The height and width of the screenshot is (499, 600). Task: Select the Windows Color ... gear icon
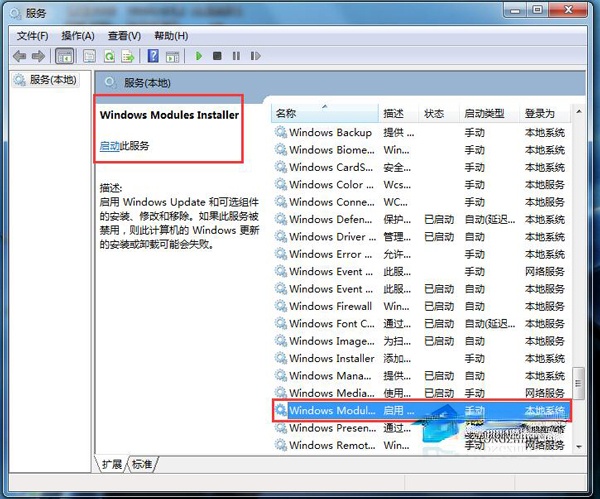(280, 184)
